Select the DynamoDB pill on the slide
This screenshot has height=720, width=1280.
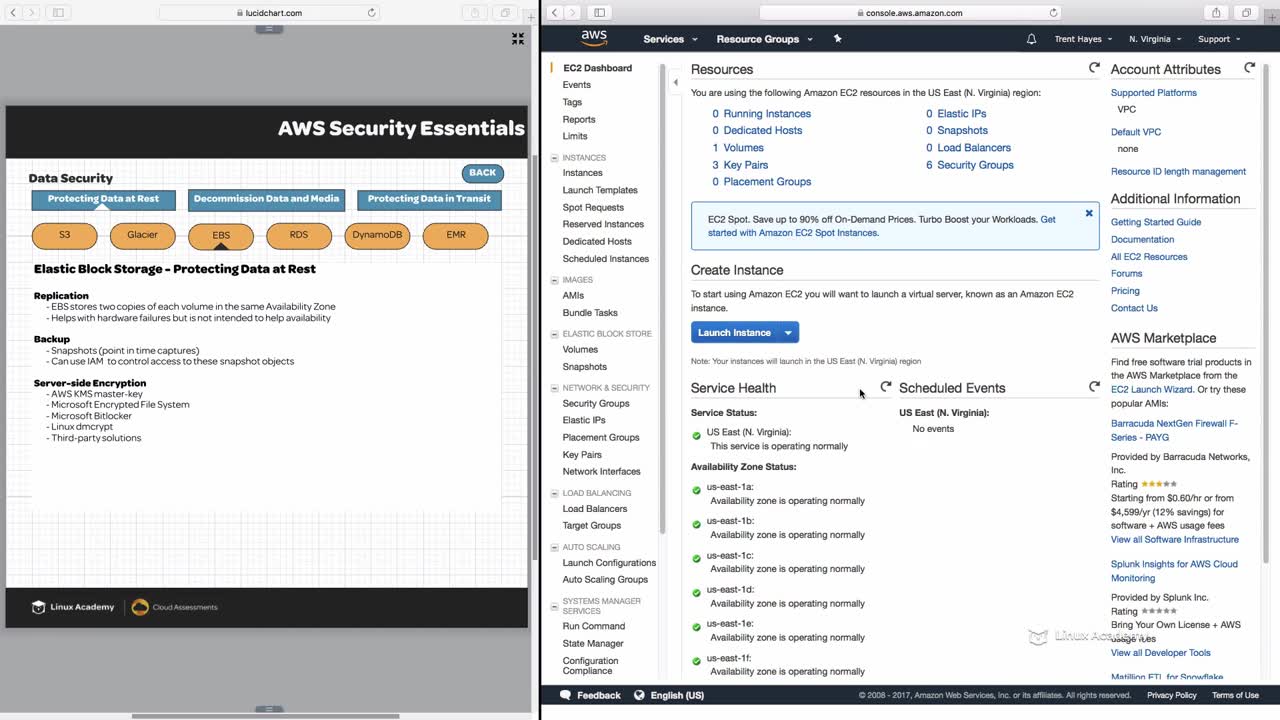(x=377, y=235)
